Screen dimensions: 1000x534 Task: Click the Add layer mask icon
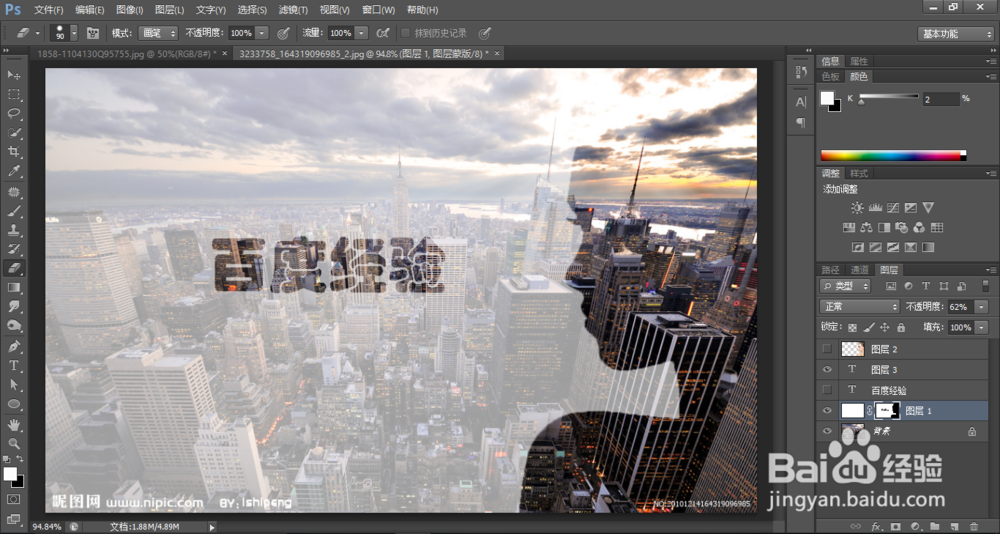pos(895,526)
